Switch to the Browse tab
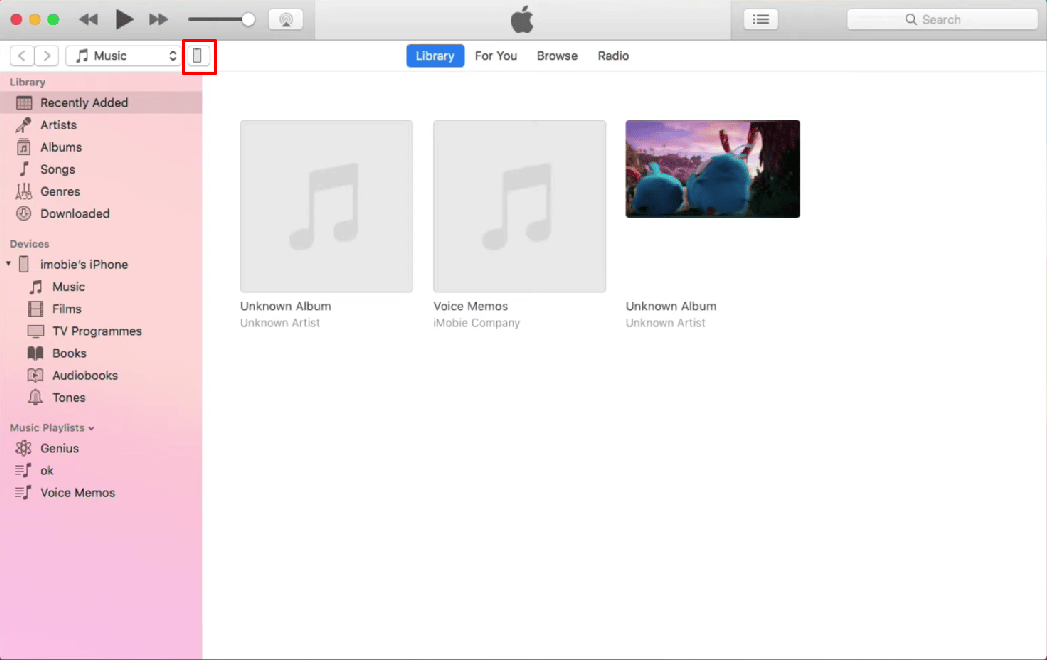The image size is (1047, 660). [557, 56]
